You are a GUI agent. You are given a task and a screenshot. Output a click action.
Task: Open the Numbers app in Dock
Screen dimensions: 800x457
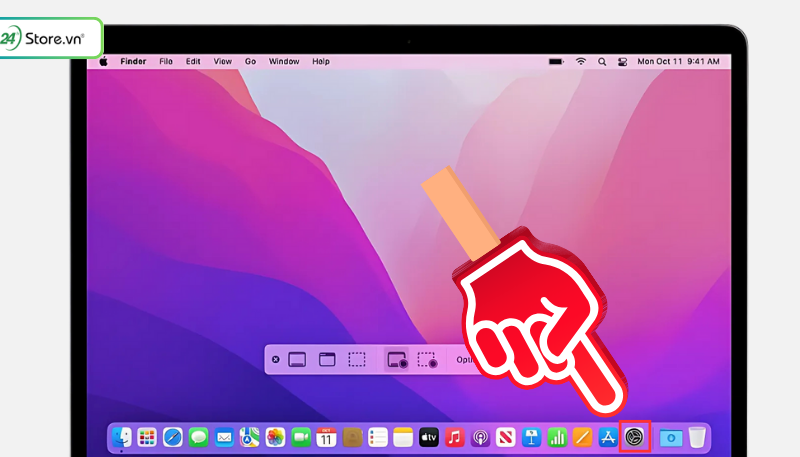[x=557, y=437]
